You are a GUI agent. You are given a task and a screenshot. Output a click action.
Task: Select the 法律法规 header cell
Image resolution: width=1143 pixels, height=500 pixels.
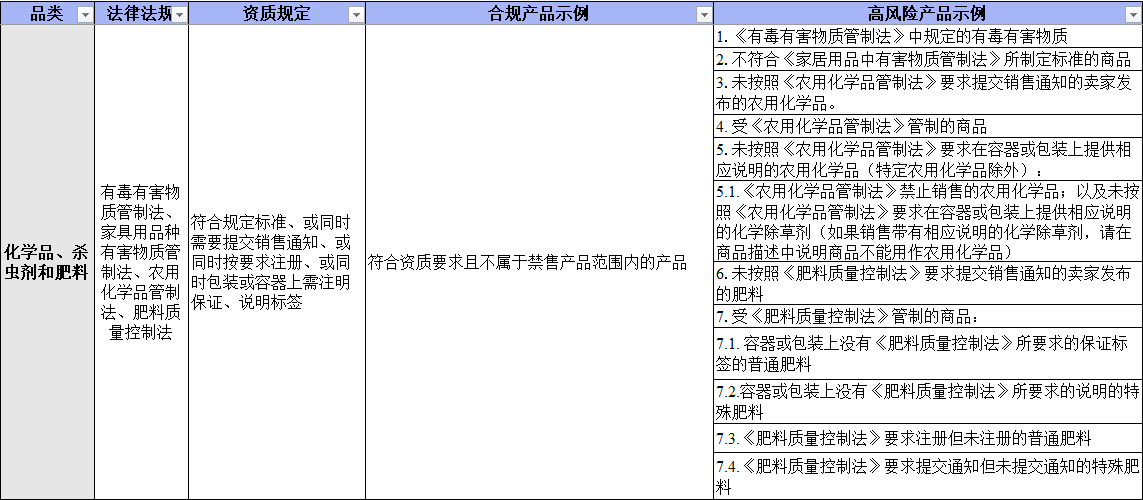141,14
